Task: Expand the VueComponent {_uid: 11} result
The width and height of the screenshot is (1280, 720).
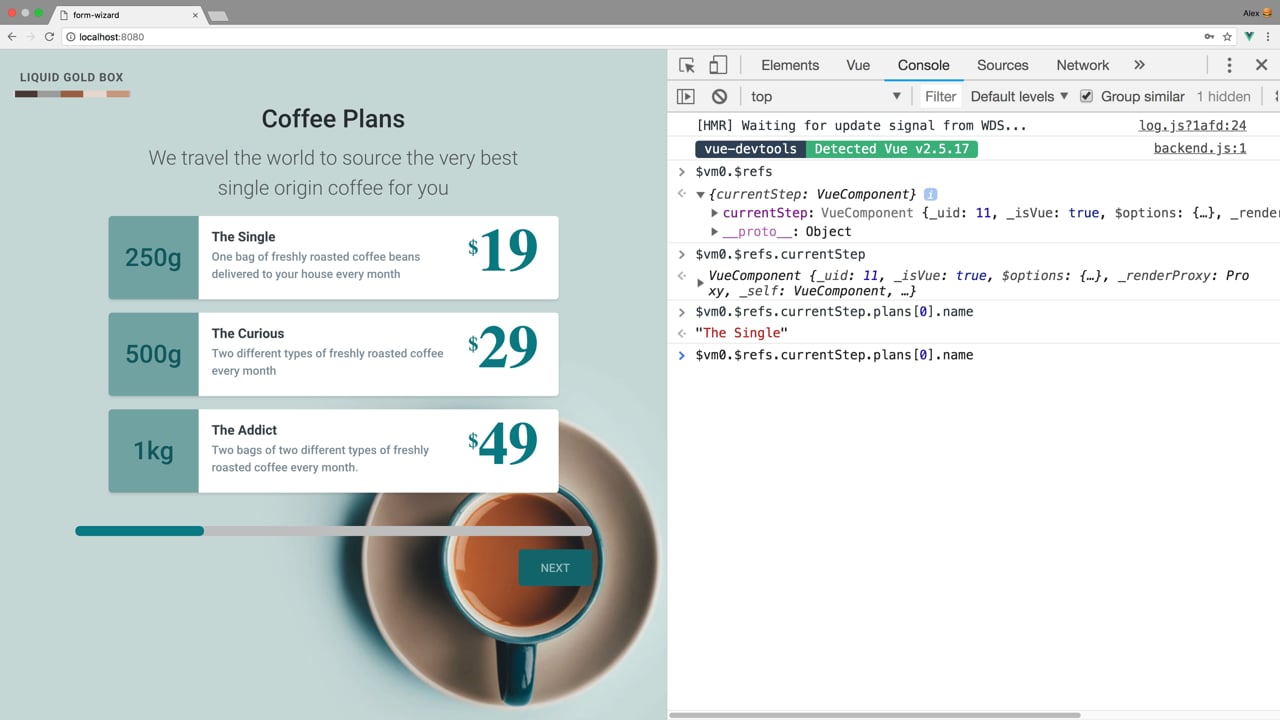Action: tap(700, 283)
